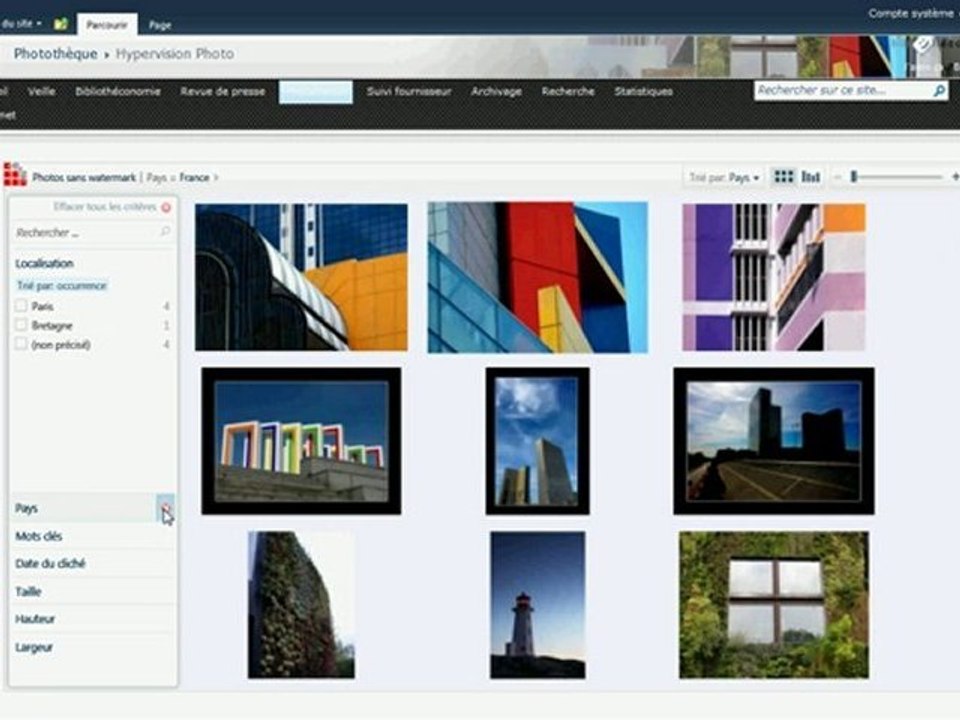Open the Trié par Pays dropdown
The width and height of the screenshot is (960, 720).
pyautogui.click(x=724, y=178)
